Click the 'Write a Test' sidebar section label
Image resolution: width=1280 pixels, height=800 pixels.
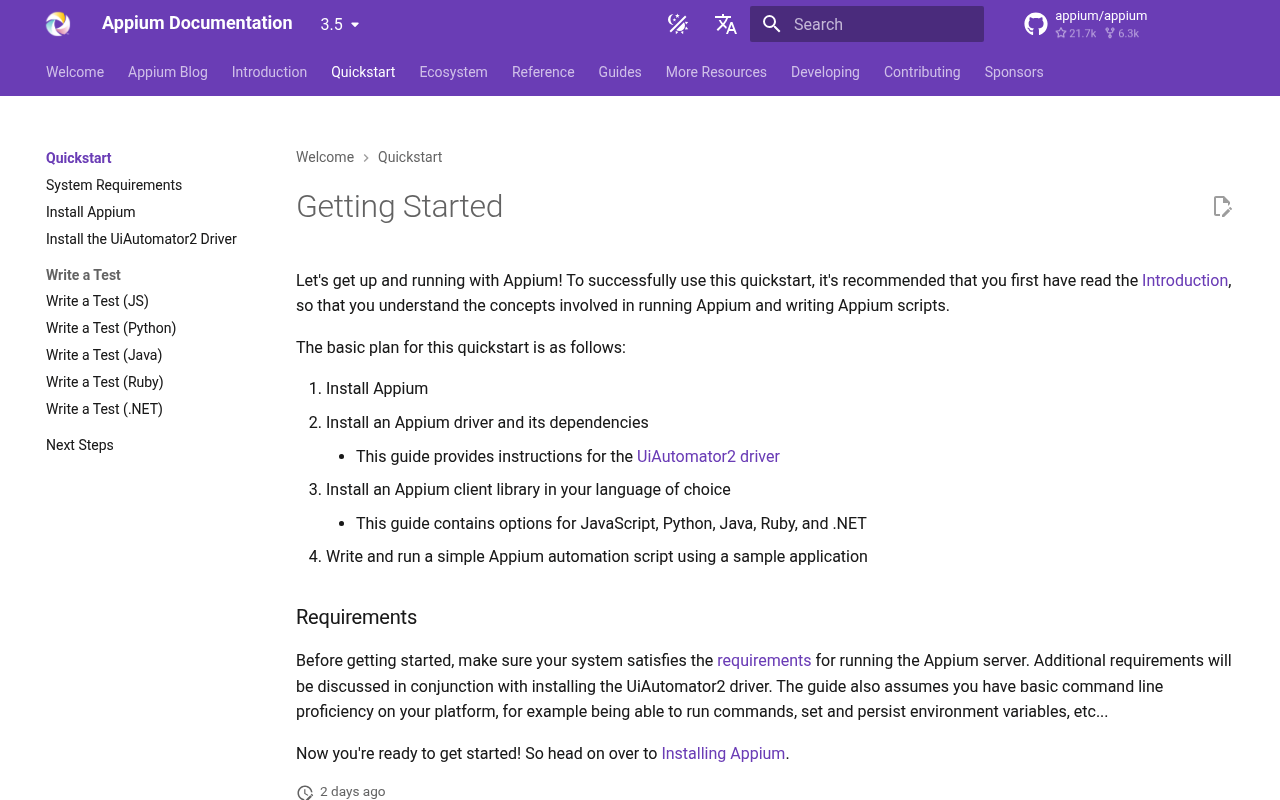pos(83,275)
